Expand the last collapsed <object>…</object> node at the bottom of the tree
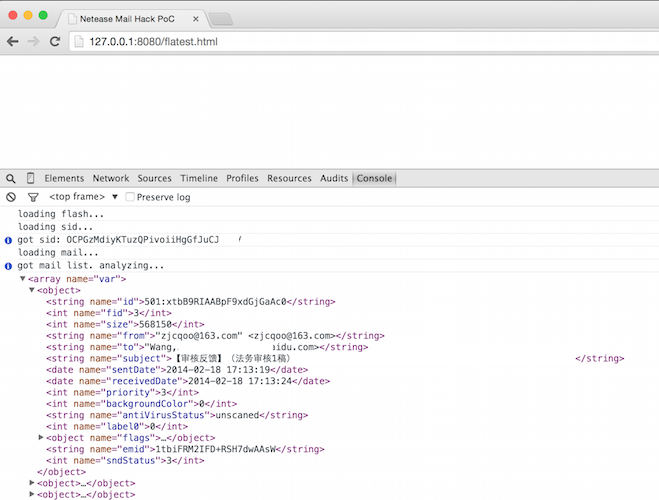659x500 pixels. click(32, 494)
